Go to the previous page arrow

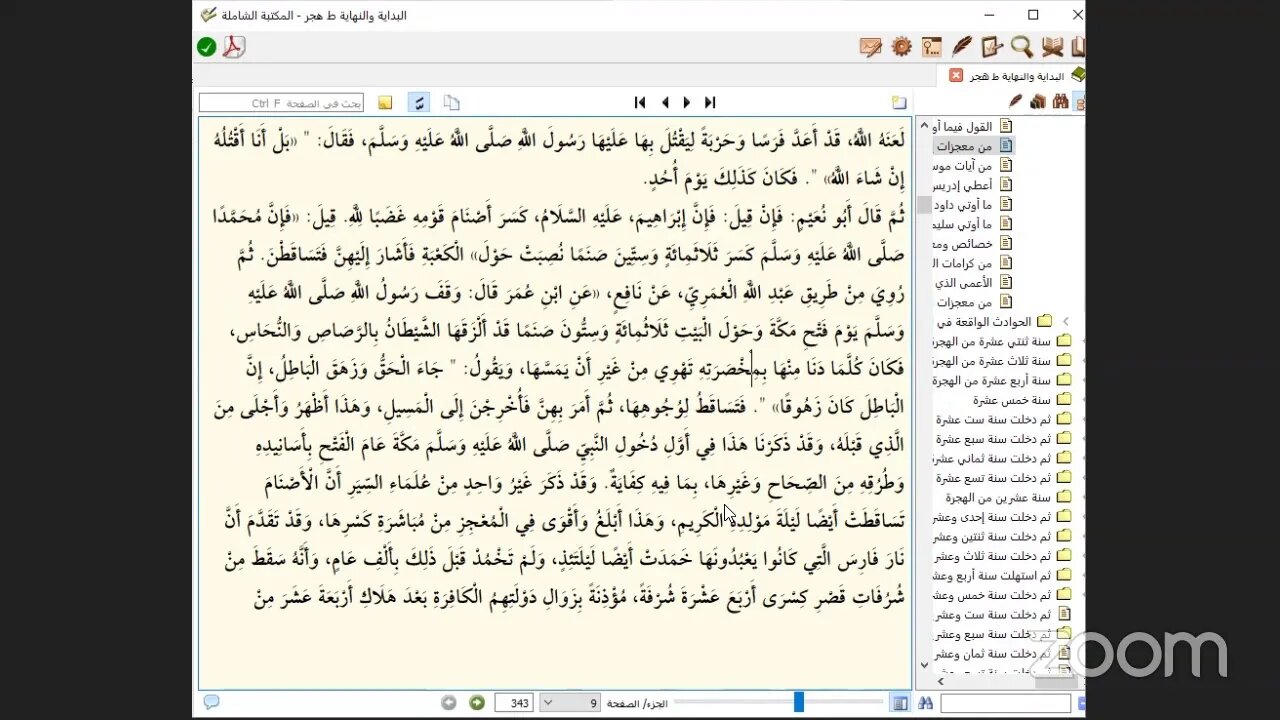(x=665, y=102)
